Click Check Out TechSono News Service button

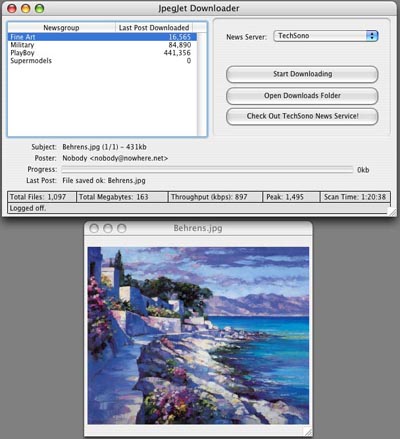302,116
